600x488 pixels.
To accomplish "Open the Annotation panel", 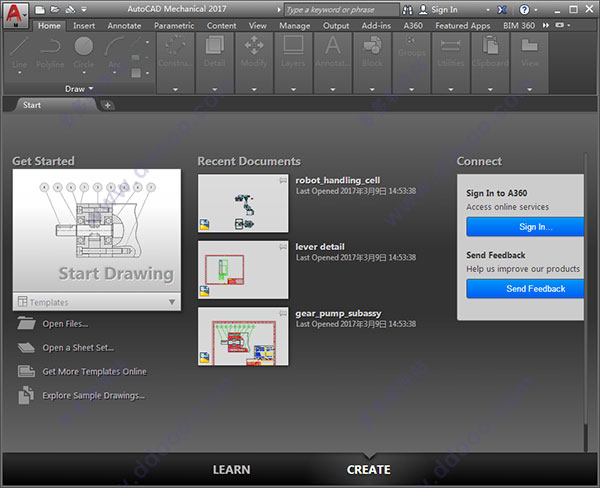I will point(333,61).
